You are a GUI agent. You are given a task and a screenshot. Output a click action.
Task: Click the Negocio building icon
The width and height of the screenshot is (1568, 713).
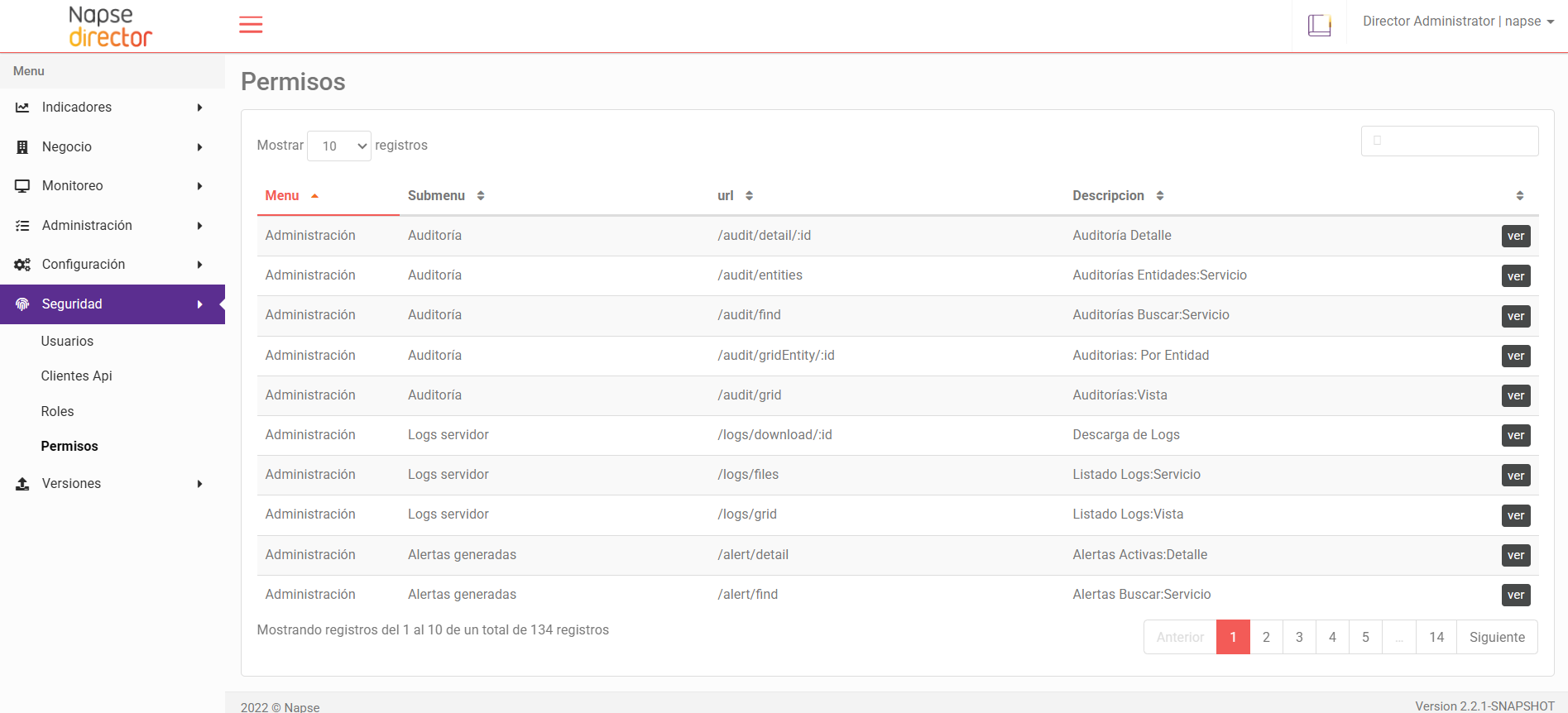click(22, 147)
